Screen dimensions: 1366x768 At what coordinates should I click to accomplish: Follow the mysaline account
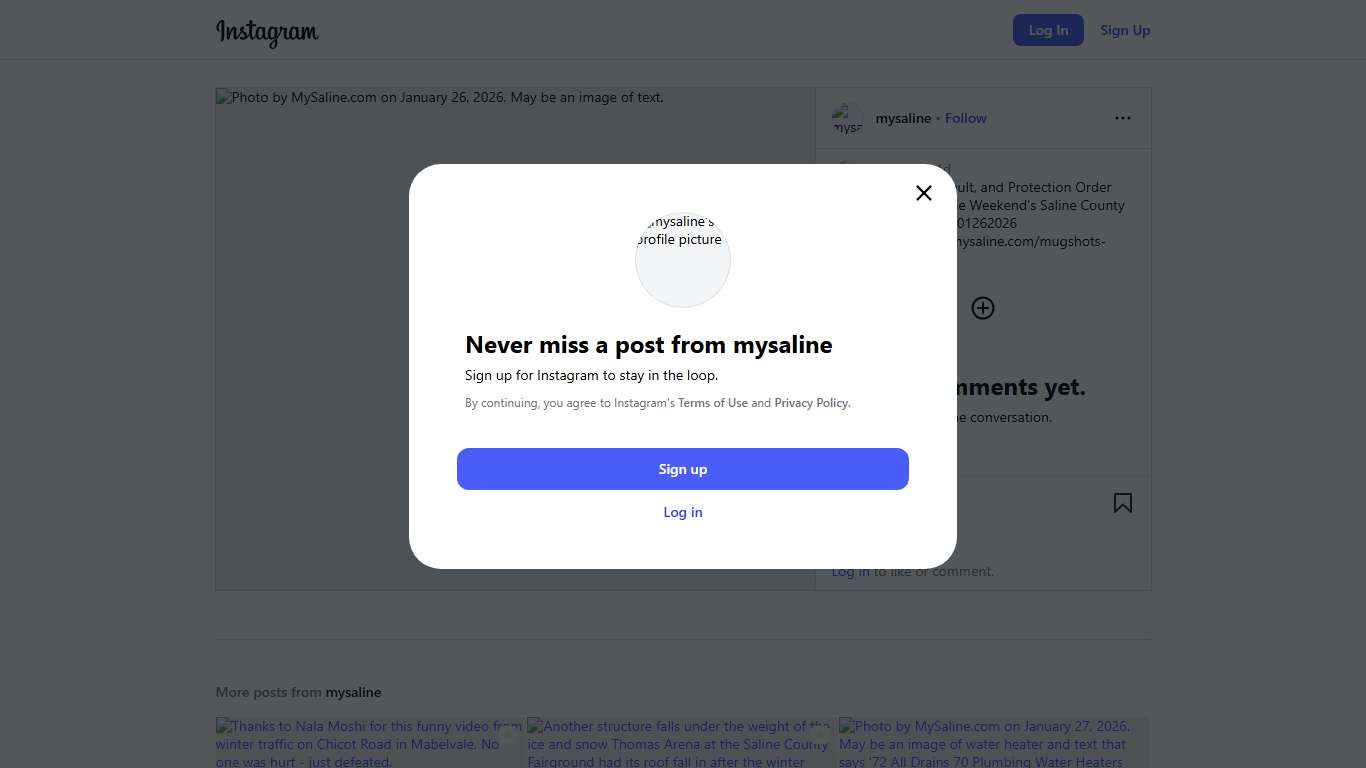pyautogui.click(x=966, y=118)
